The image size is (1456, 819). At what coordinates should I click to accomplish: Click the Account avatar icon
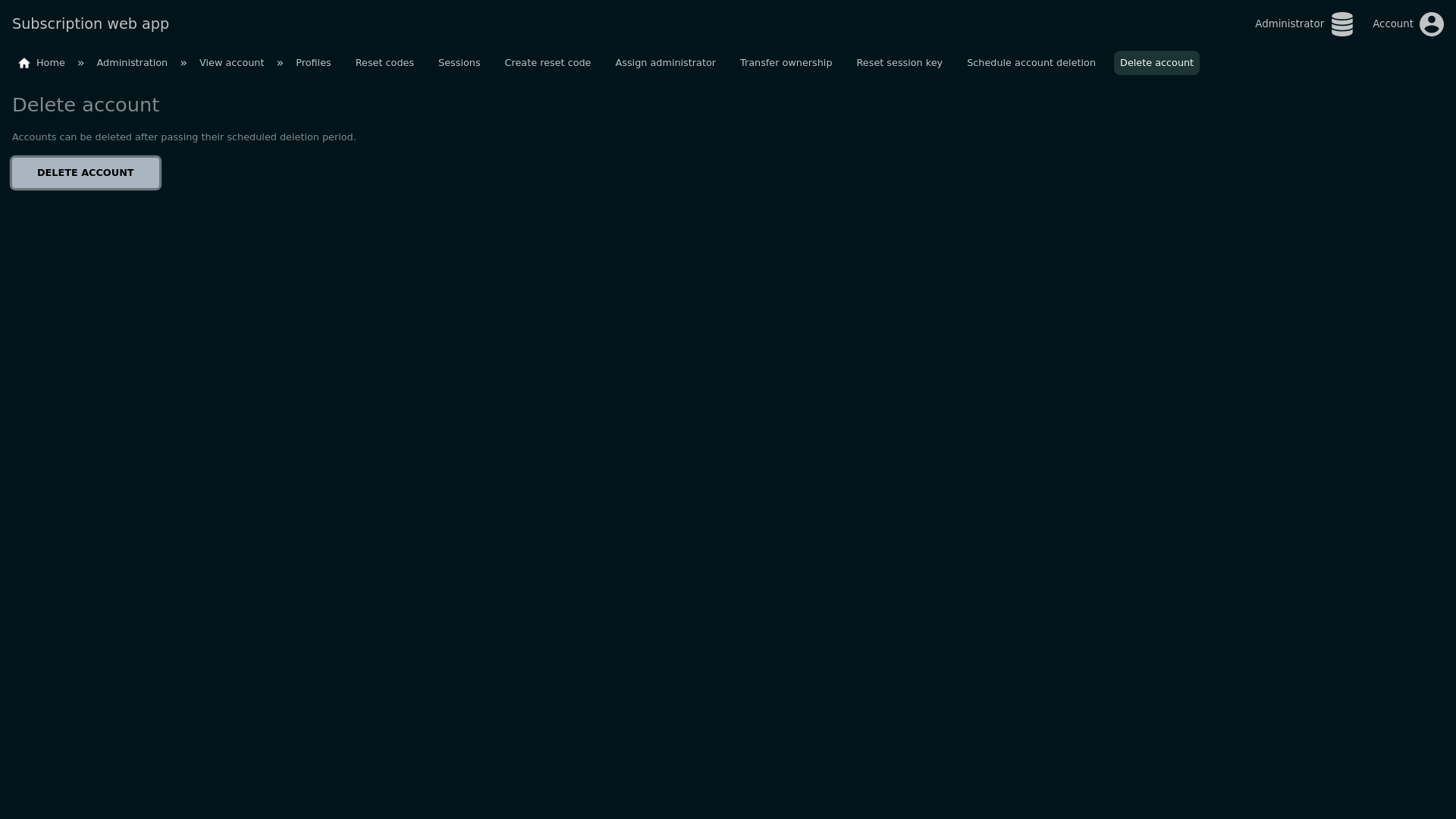pyautogui.click(x=1431, y=24)
